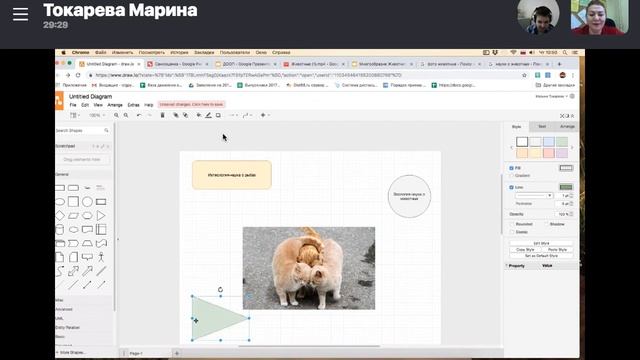The image size is (640, 360).
Task: Open the Arrange menu in draw.io
Action: tap(115, 105)
